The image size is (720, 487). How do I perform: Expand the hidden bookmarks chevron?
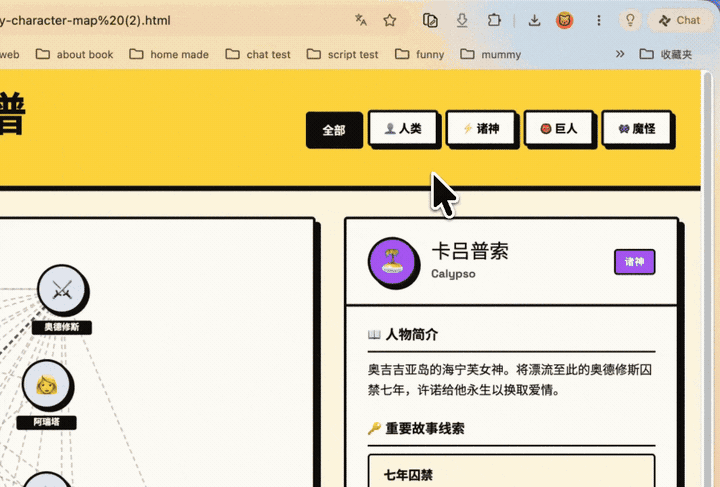[620, 54]
